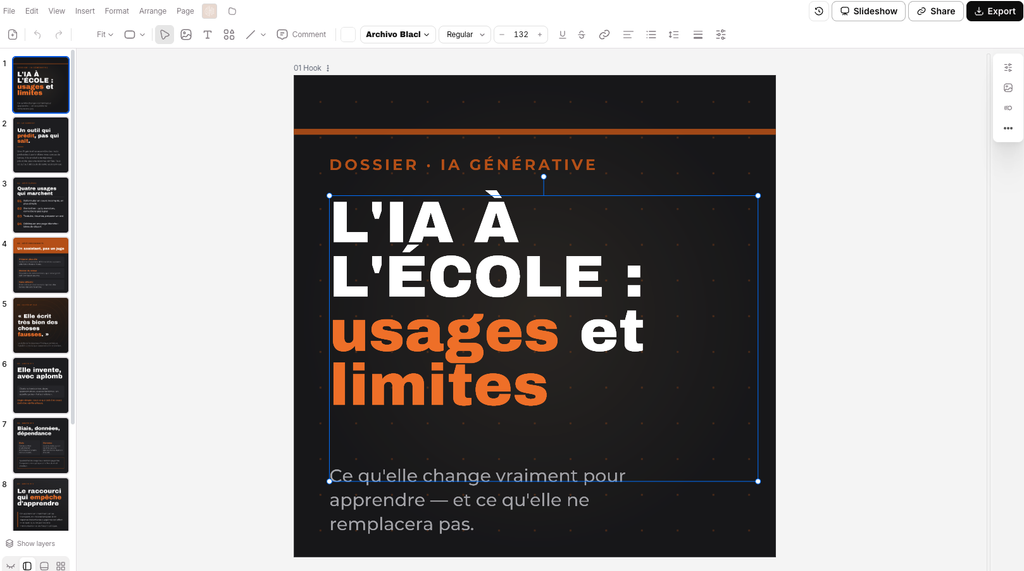Click the line spacing icon
Image resolution: width=1024 pixels, height=571 pixels.
click(674, 35)
